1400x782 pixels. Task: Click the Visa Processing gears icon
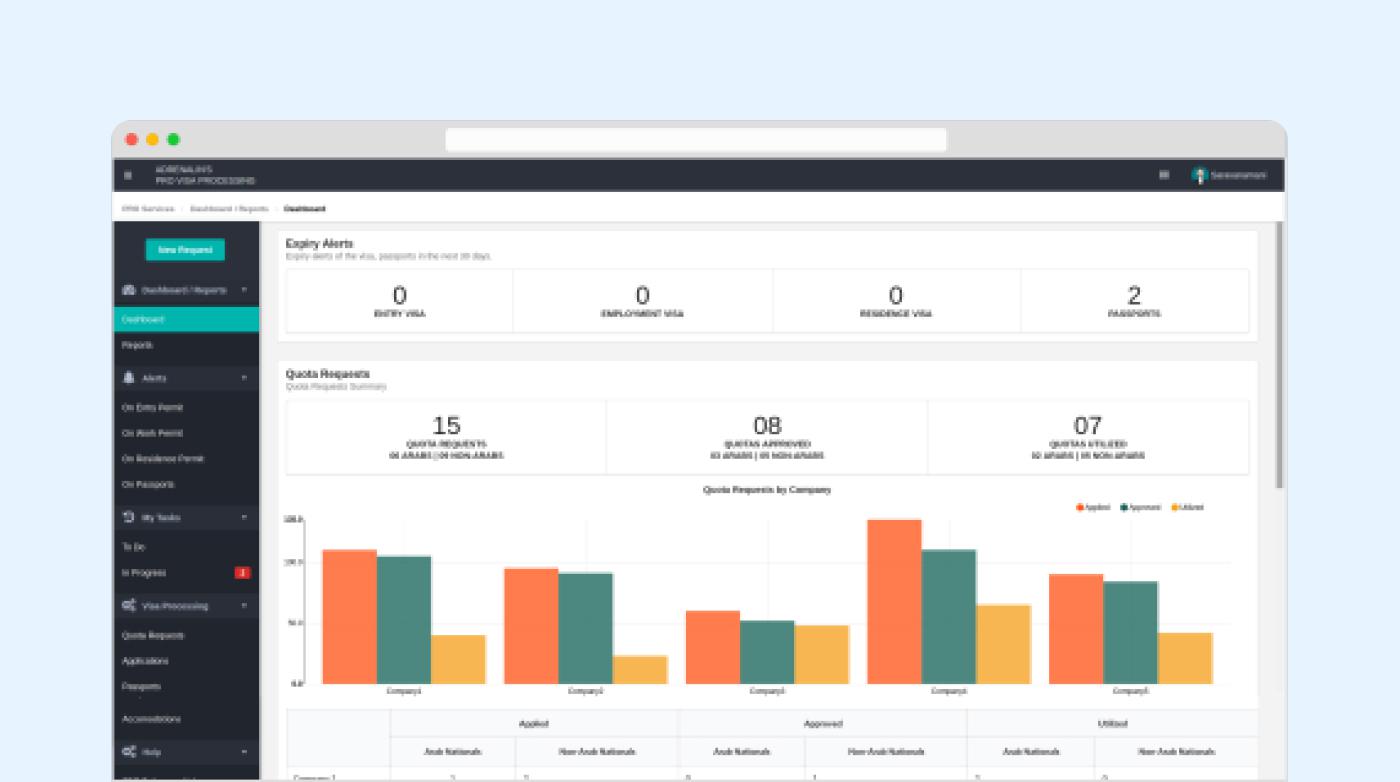129,606
